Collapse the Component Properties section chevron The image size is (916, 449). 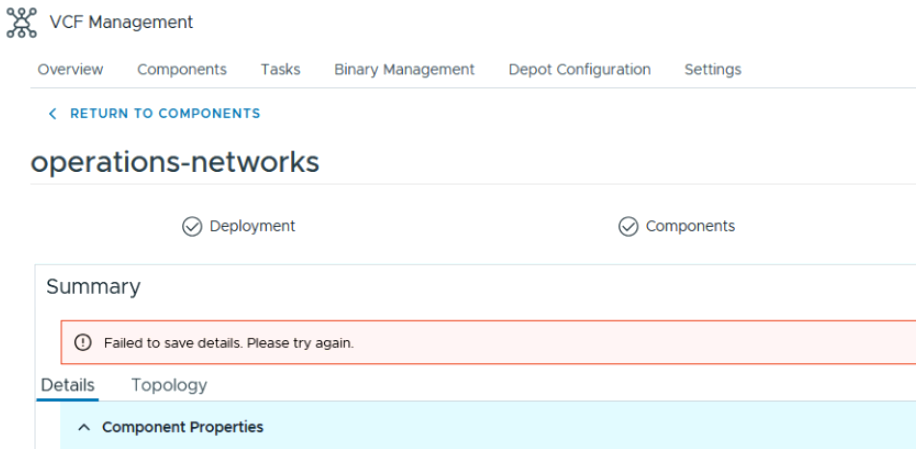point(84,427)
